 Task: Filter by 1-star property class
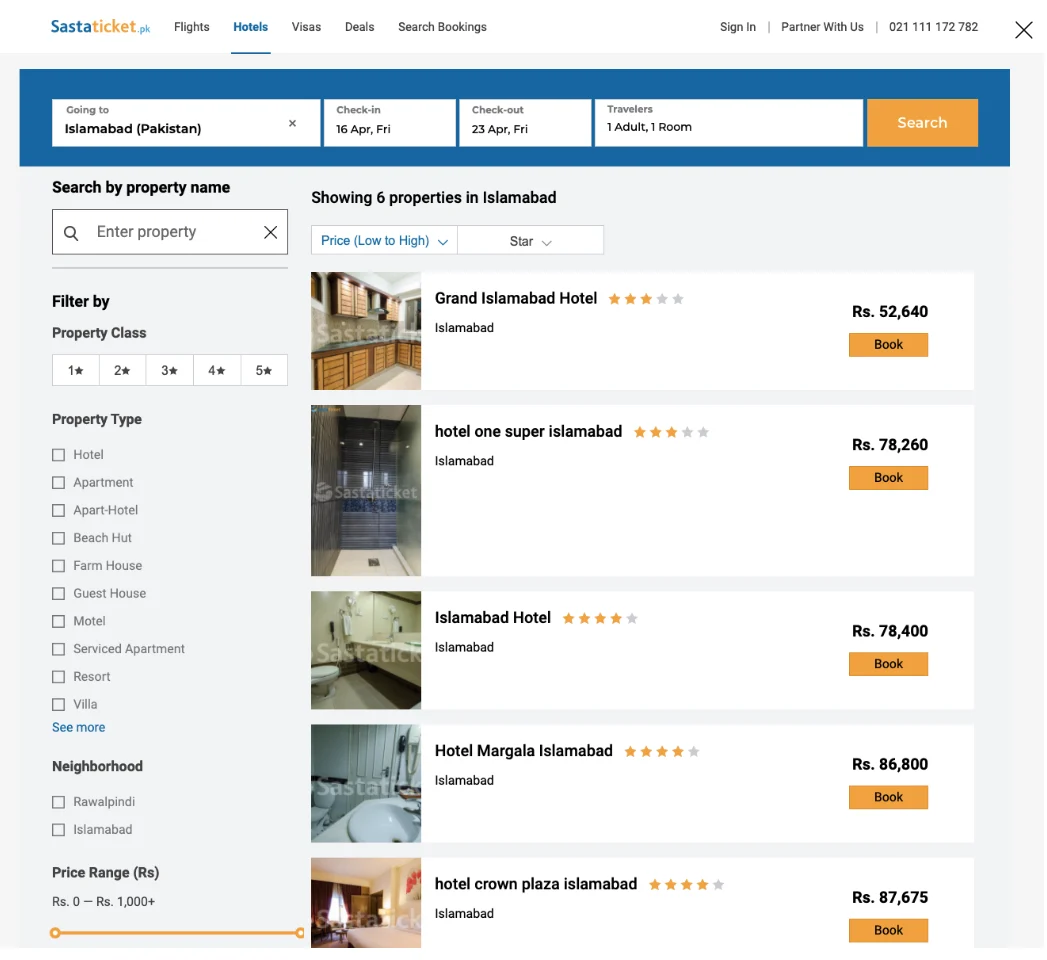coord(75,371)
